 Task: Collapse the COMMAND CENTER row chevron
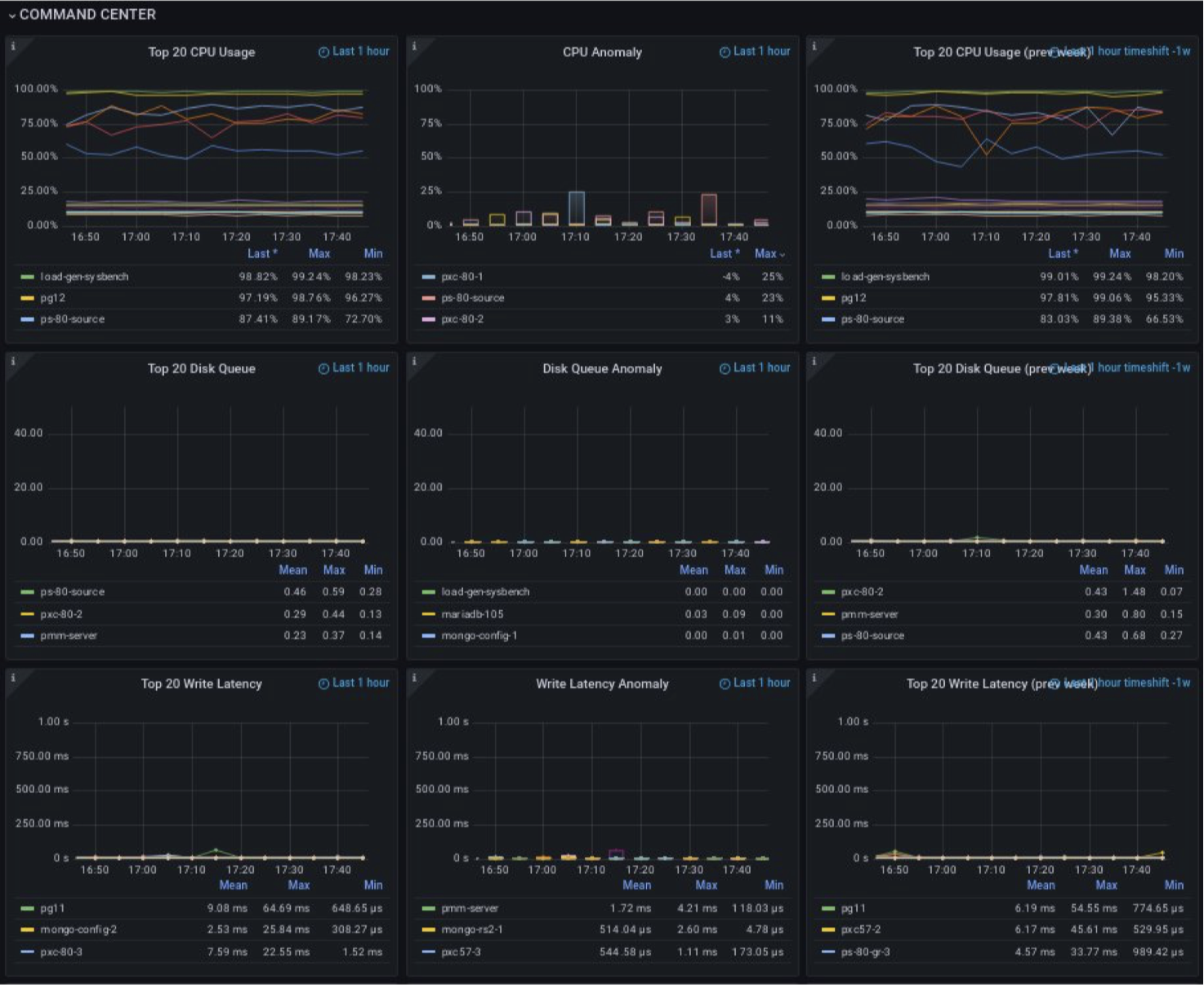coord(11,16)
